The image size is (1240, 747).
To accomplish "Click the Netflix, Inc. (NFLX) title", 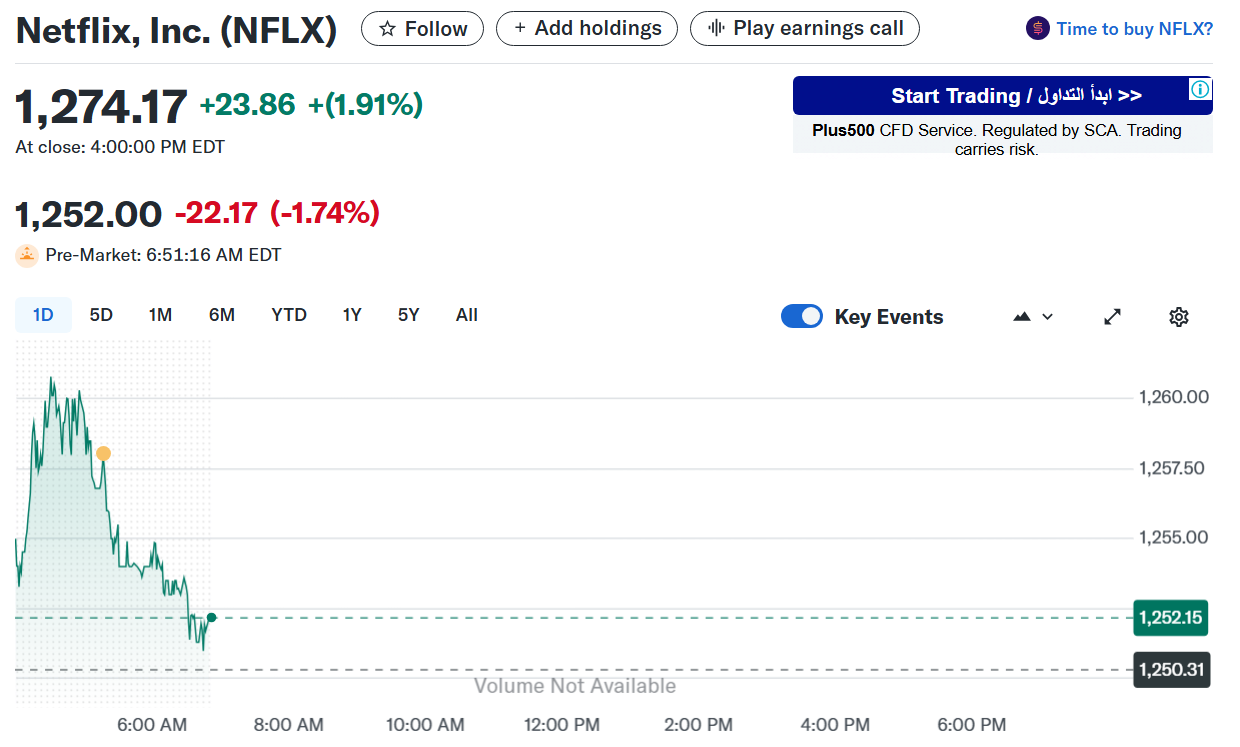I will [x=177, y=30].
